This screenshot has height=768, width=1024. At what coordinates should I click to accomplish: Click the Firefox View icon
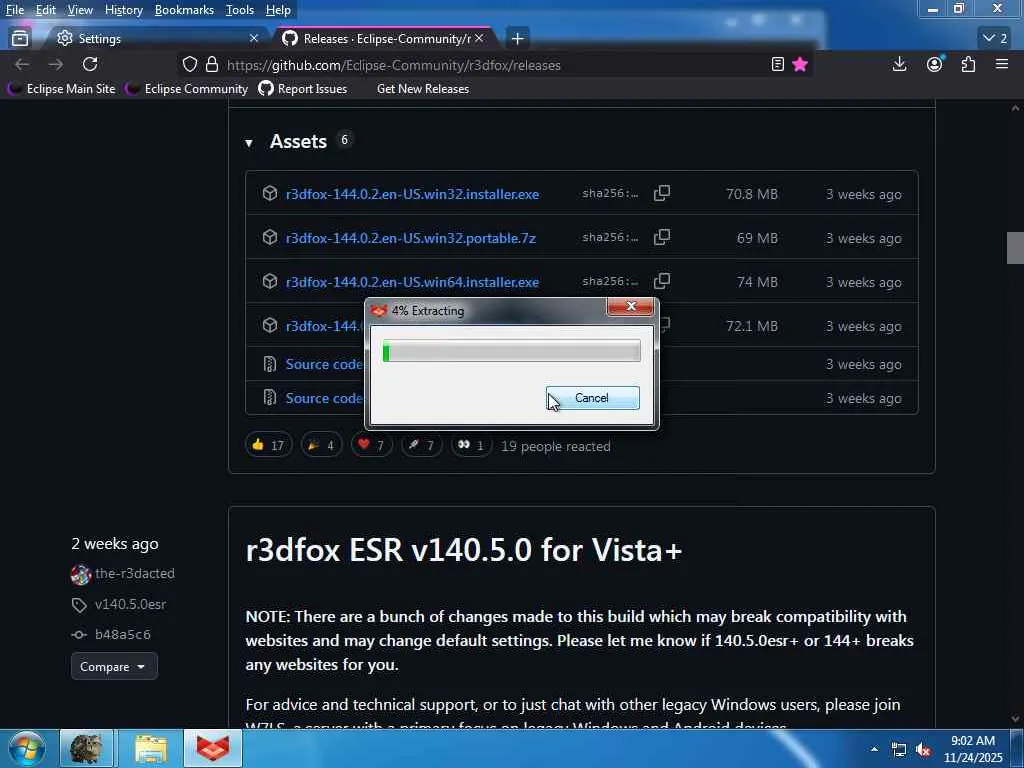click(x=20, y=39)
